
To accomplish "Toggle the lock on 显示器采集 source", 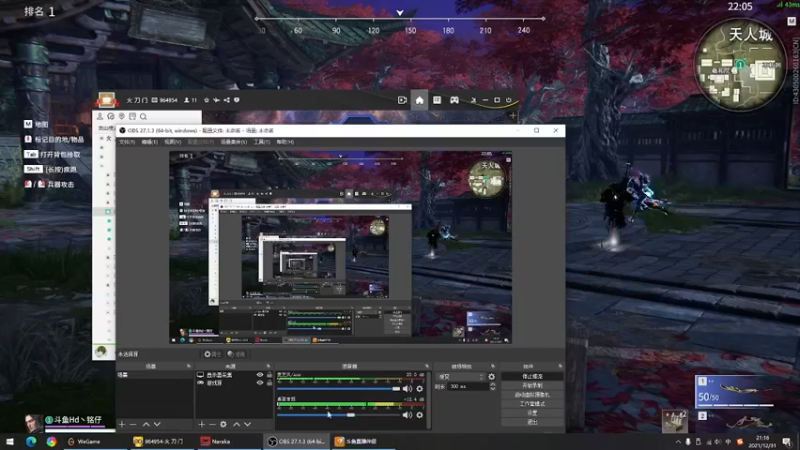I will (269, 375).
